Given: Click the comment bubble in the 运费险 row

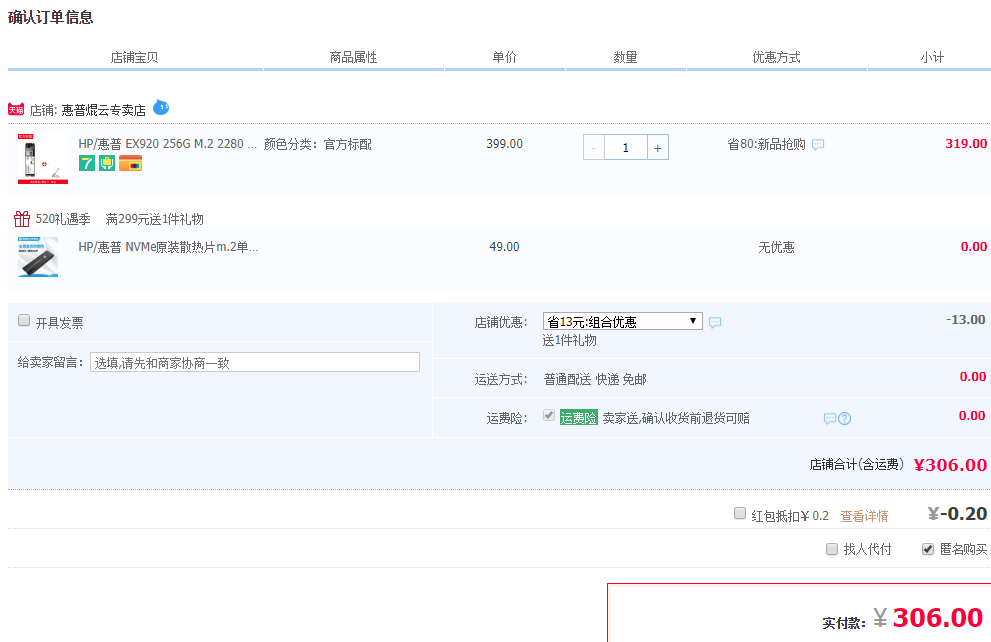Looking at the screenshot, I should point(830,418).
